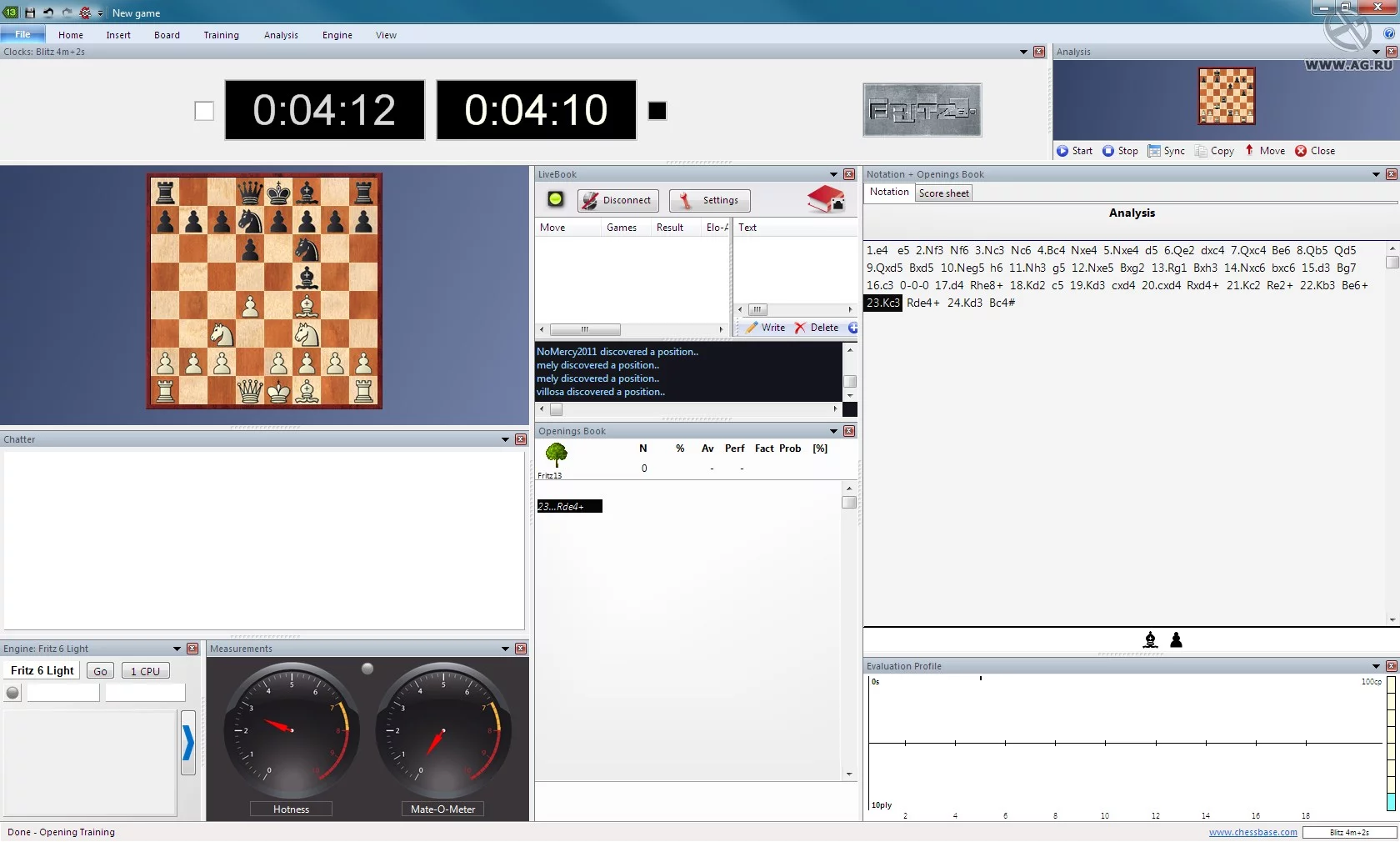The width and height of the screenshot is (1400, 842).
Task: Click Move in the Analysis panel toolbar
Action: coord(1265,151)
